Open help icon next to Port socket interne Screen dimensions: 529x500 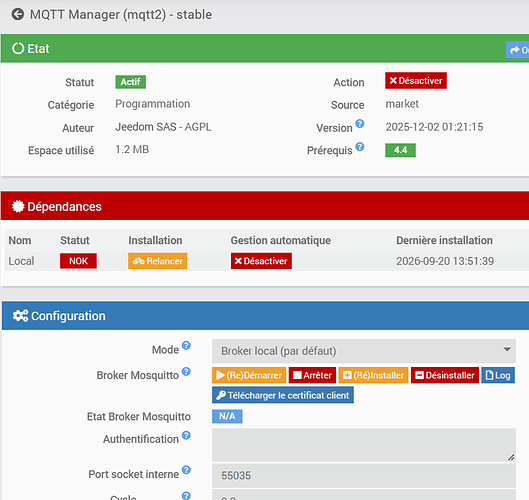click(x=186, y=470)
